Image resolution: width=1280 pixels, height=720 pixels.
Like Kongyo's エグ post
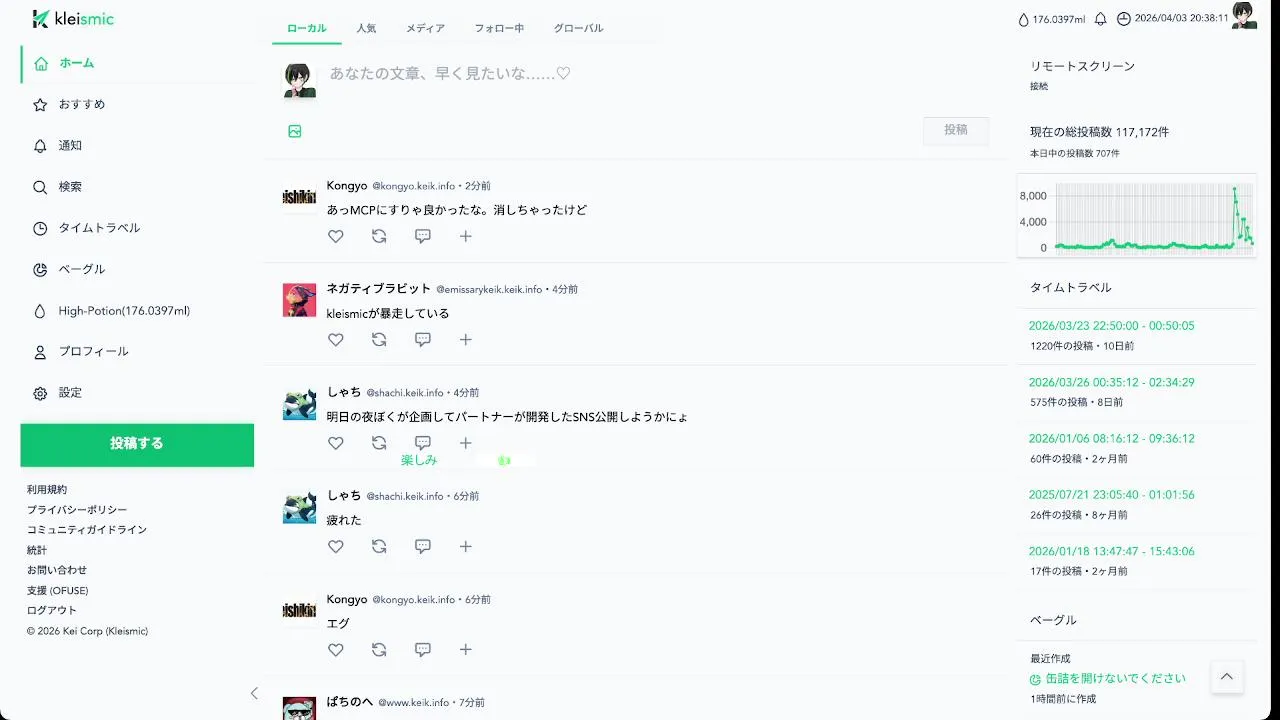point(336,650)
